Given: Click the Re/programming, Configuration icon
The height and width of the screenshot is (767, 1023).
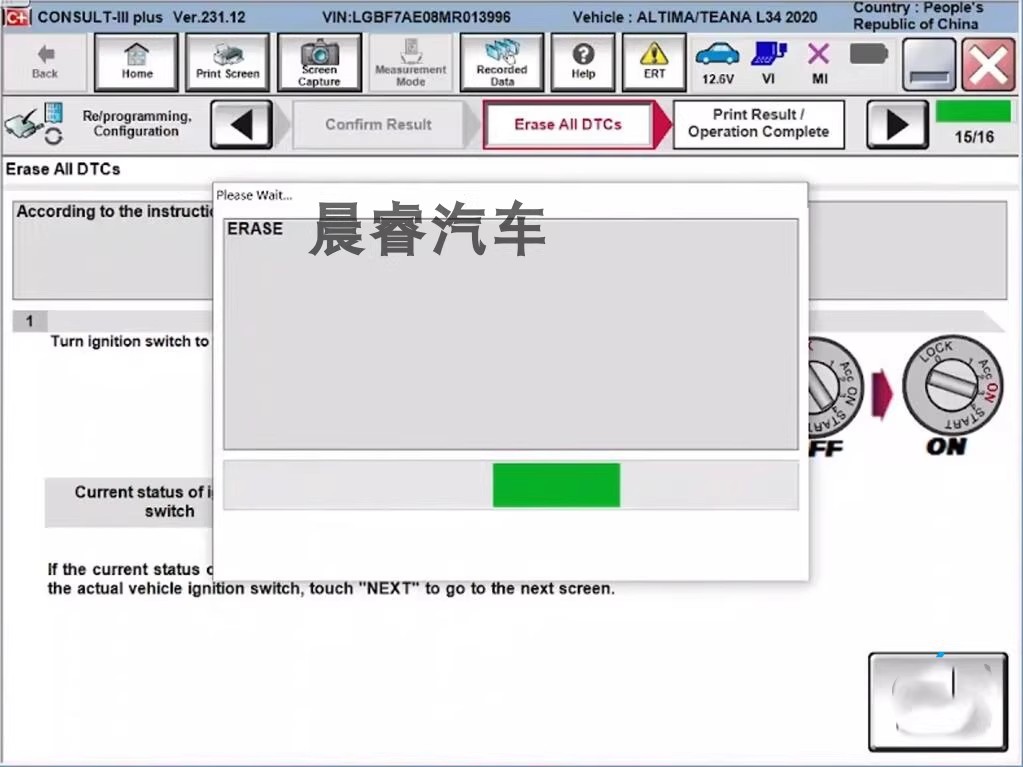Looking at the screenshot, I should tap(35, 124).
